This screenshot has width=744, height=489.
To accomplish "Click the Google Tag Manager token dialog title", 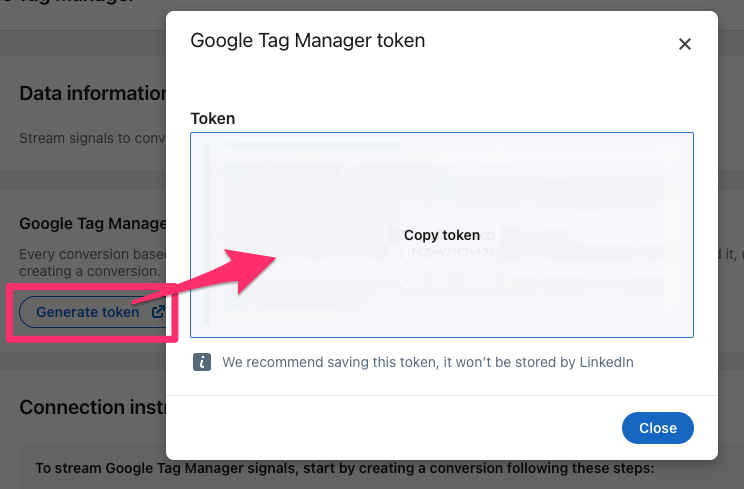I will tap(307, 40).
